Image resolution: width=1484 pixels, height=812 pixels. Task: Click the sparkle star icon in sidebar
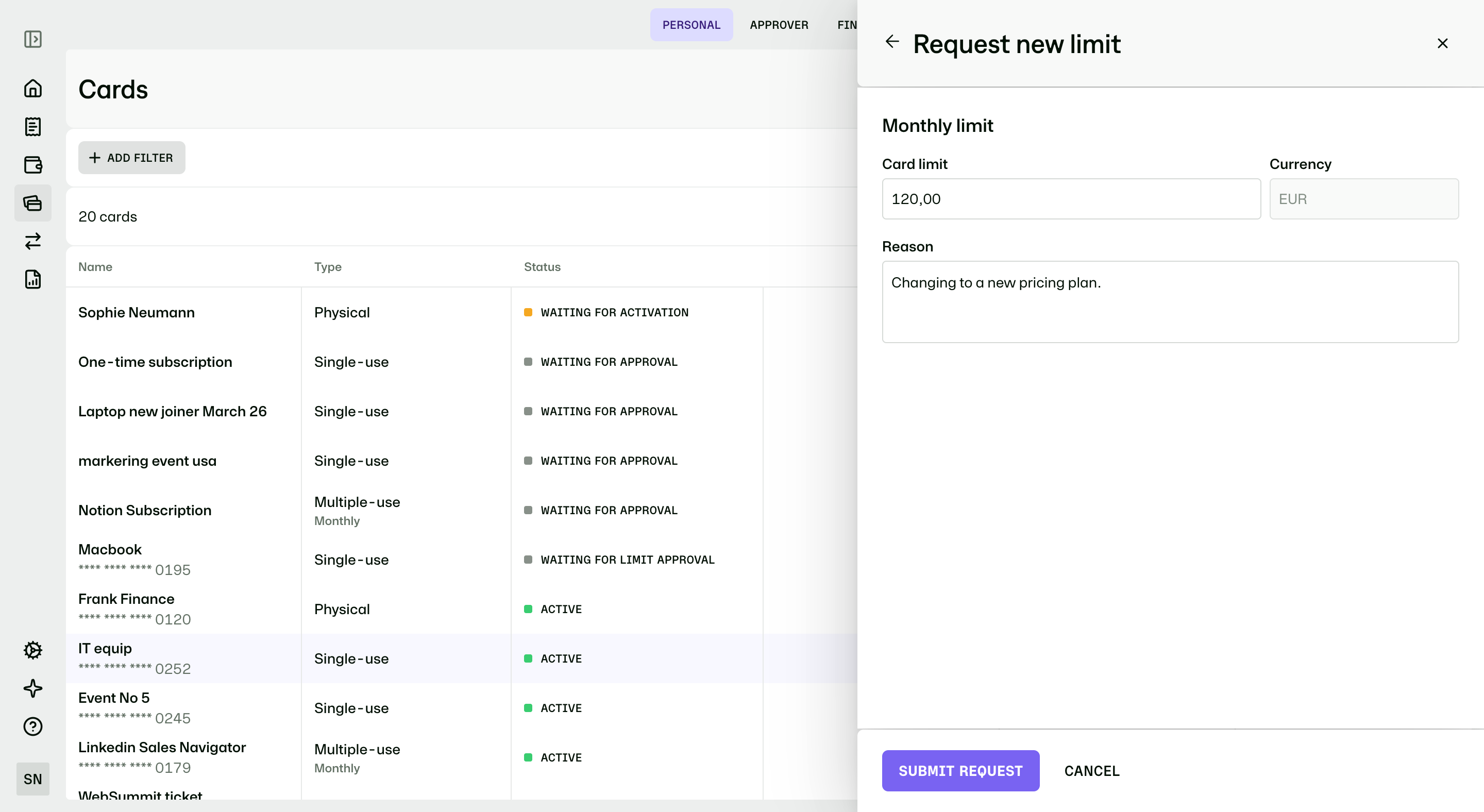pyautogui.click(x=33, y=688)
